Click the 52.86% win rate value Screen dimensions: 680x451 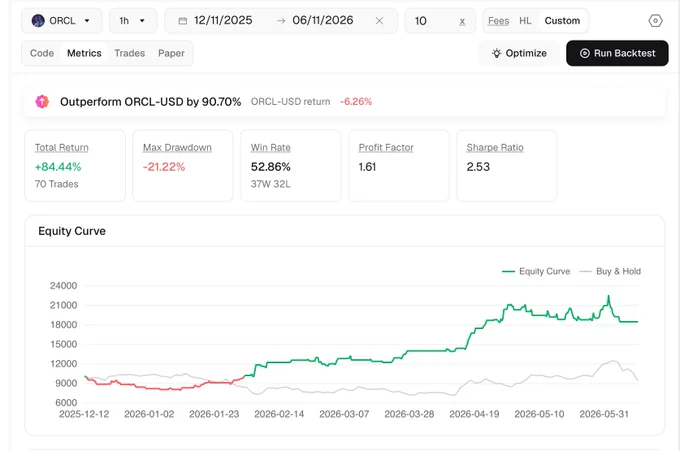pos(271,167)
